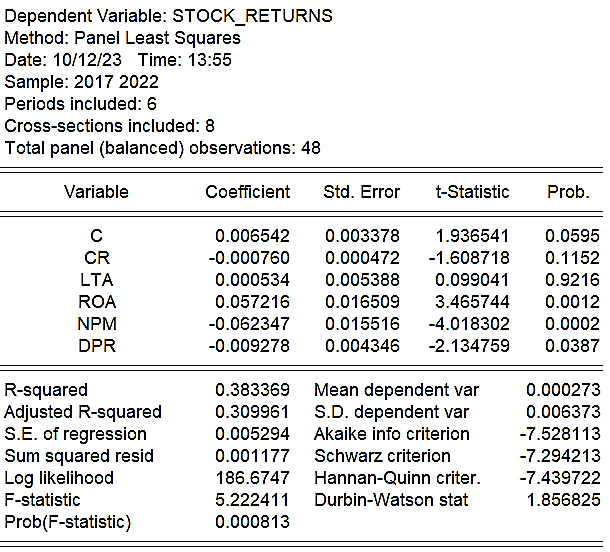
Task: Select the ROA variable row label
Action: (x=97, y=302)
